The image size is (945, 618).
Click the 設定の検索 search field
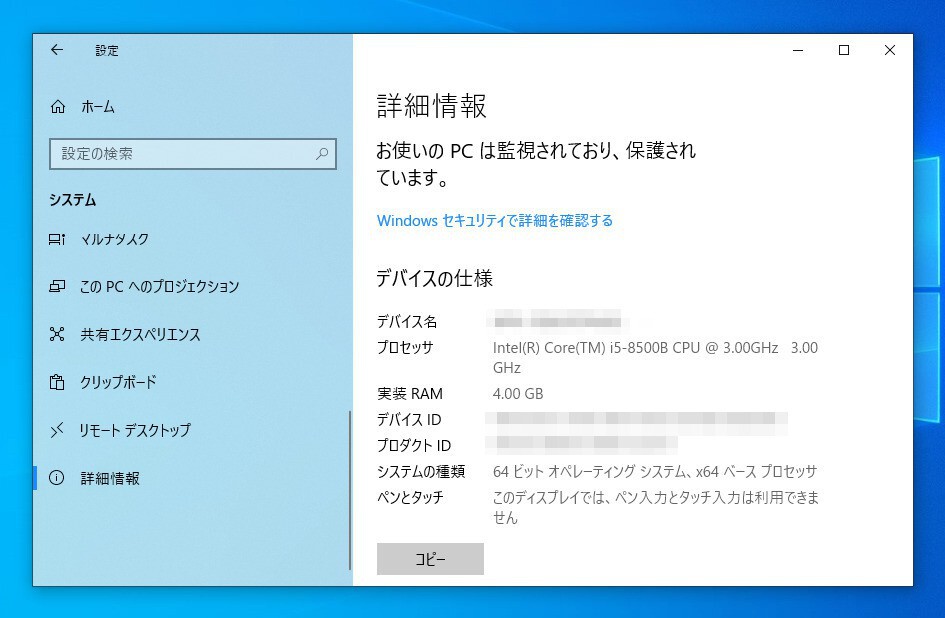tap(193, 154)
